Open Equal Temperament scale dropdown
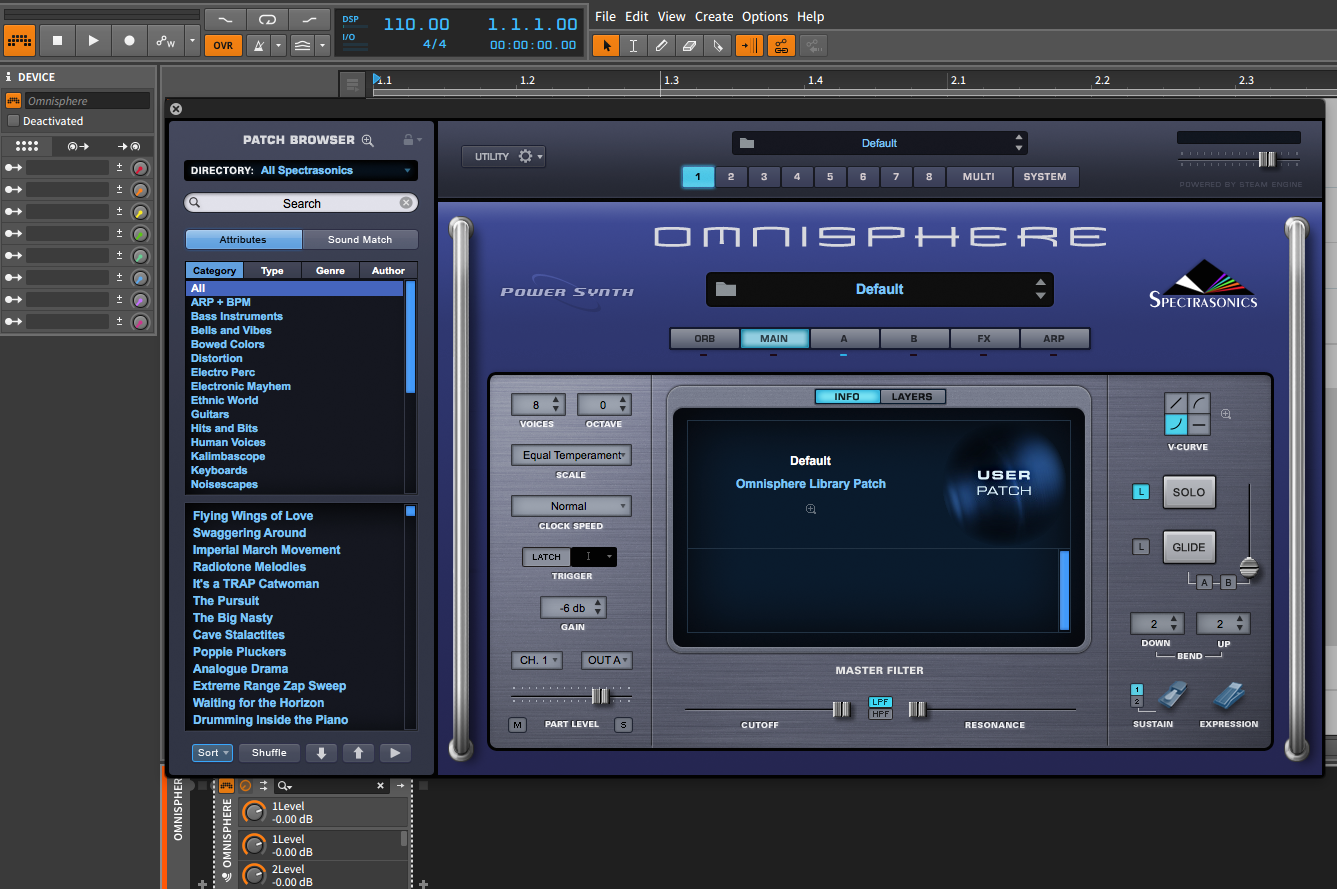 coord(571,455)
